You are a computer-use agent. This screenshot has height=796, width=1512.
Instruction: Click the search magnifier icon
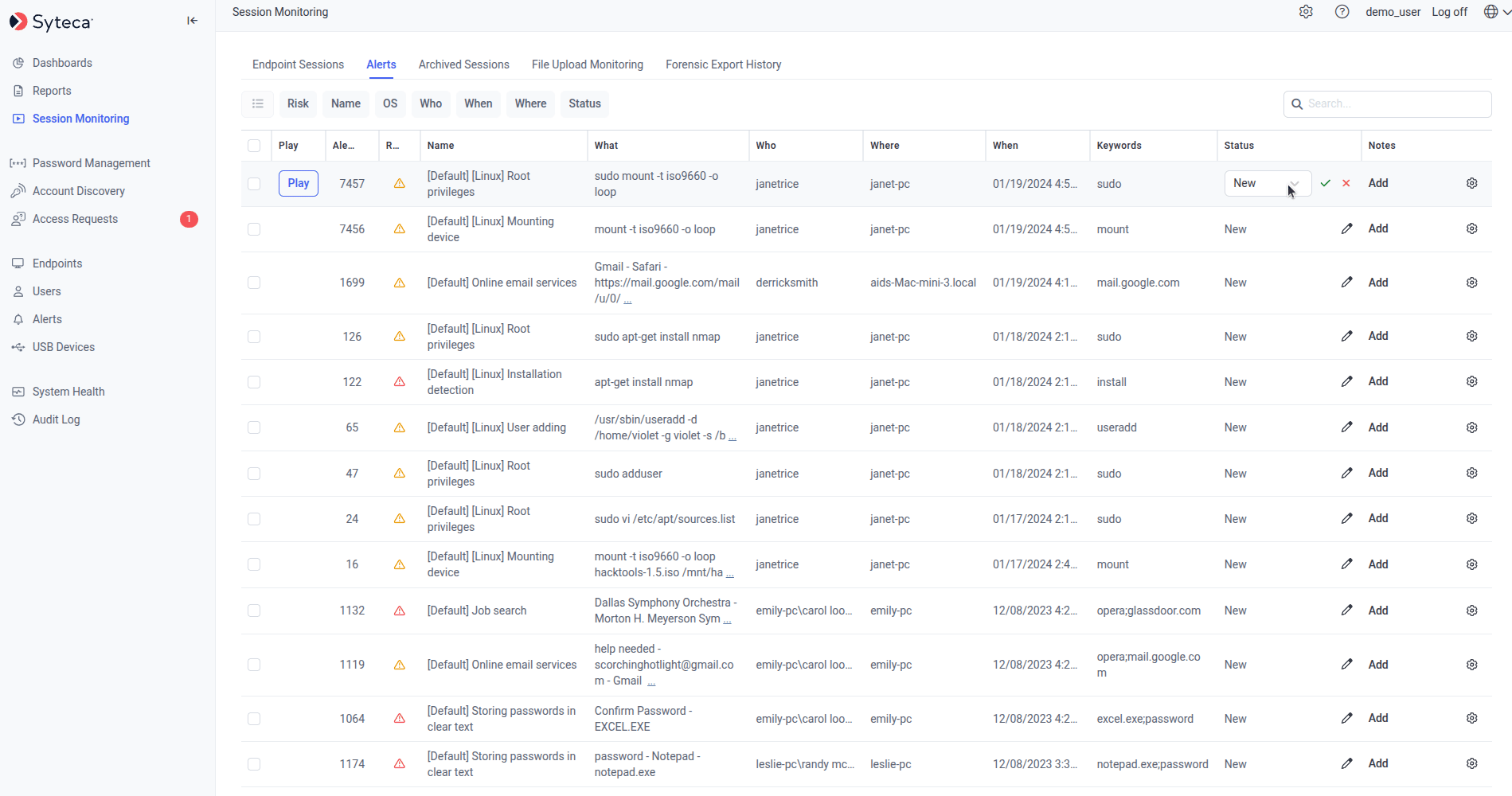click(1297, 104)
